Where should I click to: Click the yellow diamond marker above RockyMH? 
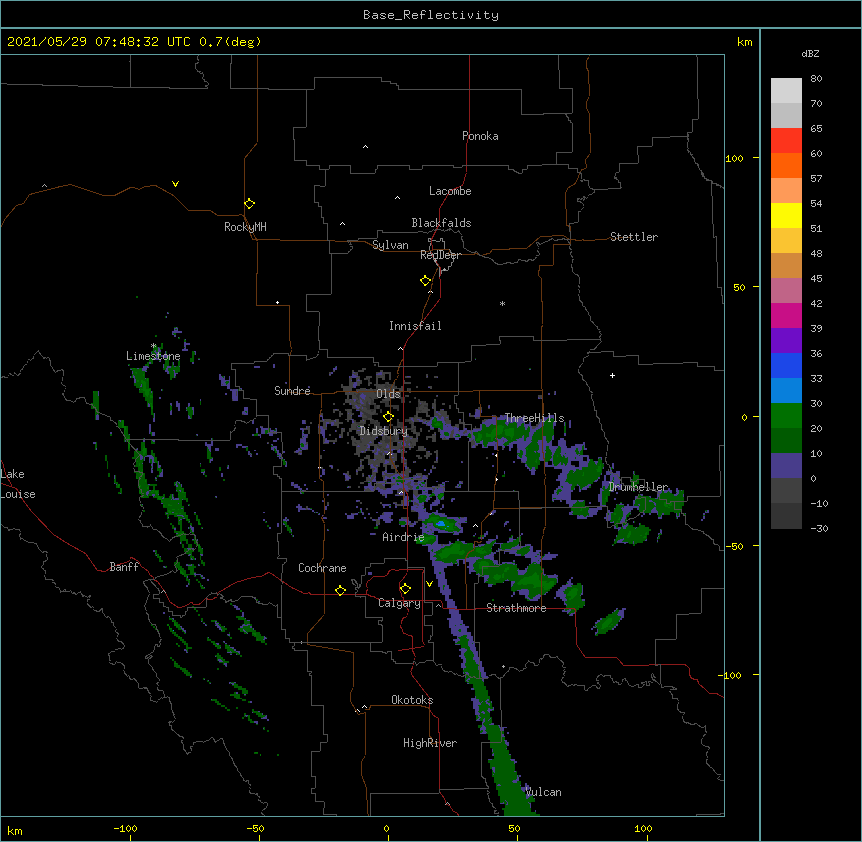(x=249, y=204)
